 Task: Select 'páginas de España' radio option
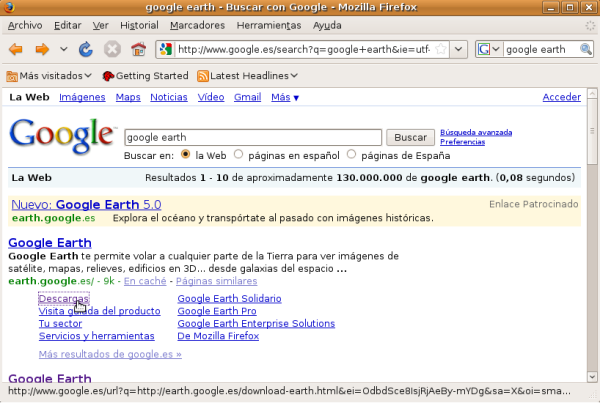point(351,155)
